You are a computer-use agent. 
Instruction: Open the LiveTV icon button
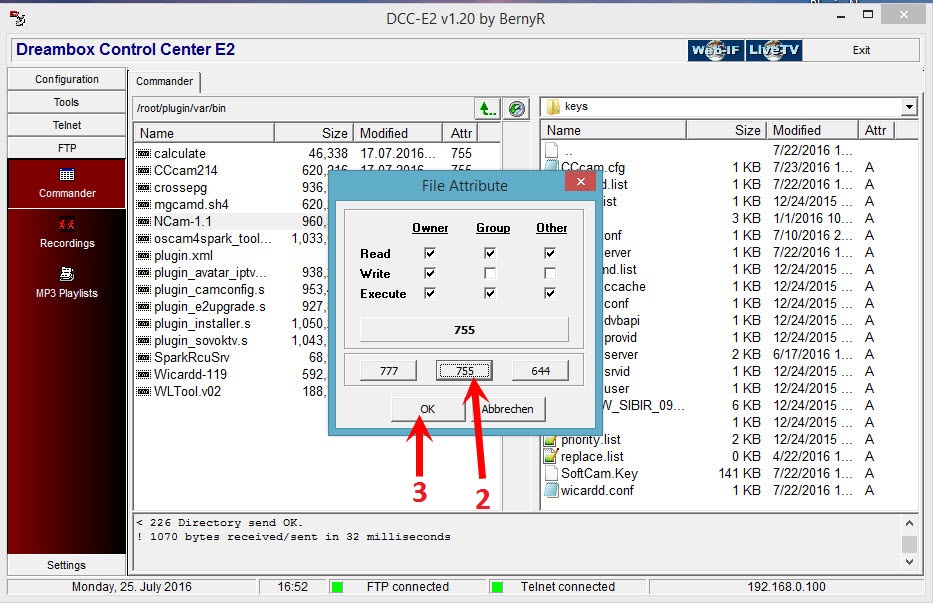774,50
